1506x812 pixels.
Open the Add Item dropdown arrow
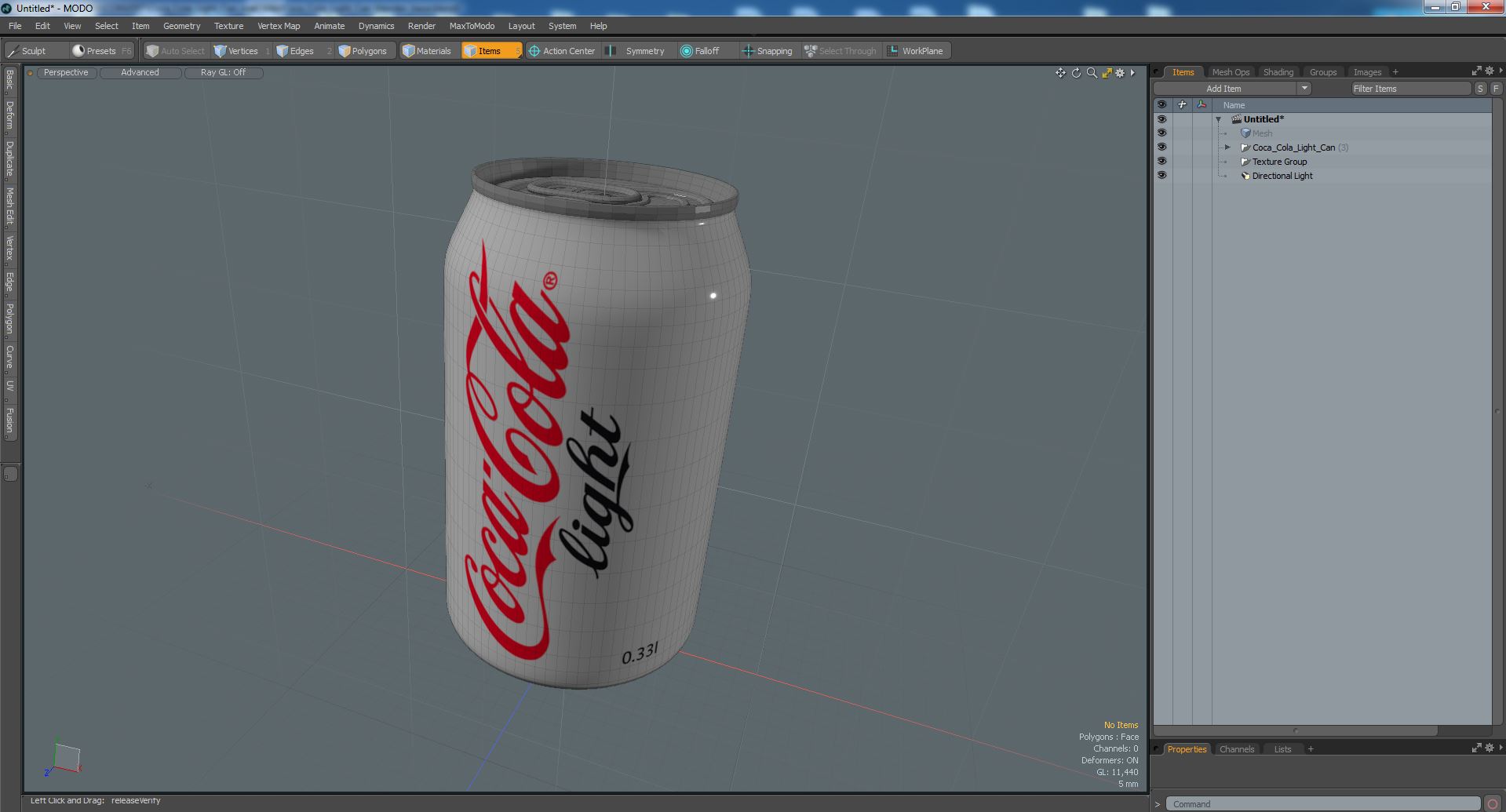click(x=1304, y=89)
